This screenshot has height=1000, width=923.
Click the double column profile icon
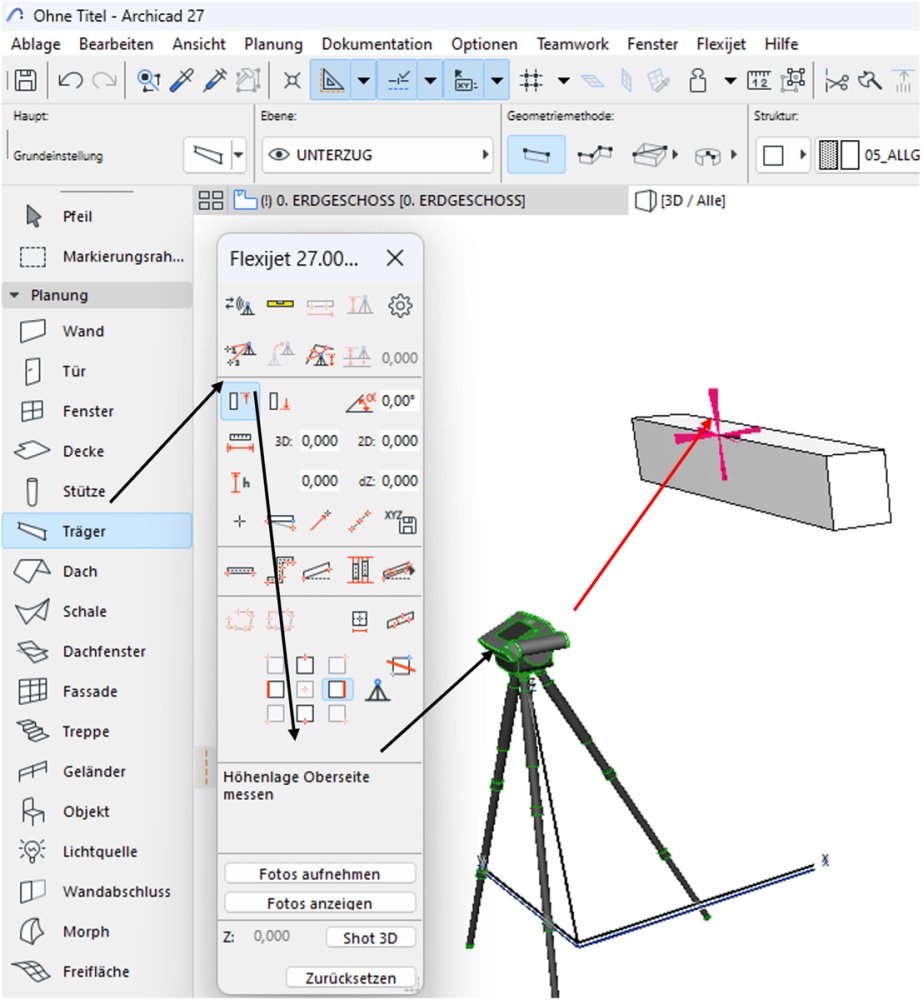pos(360,570)
